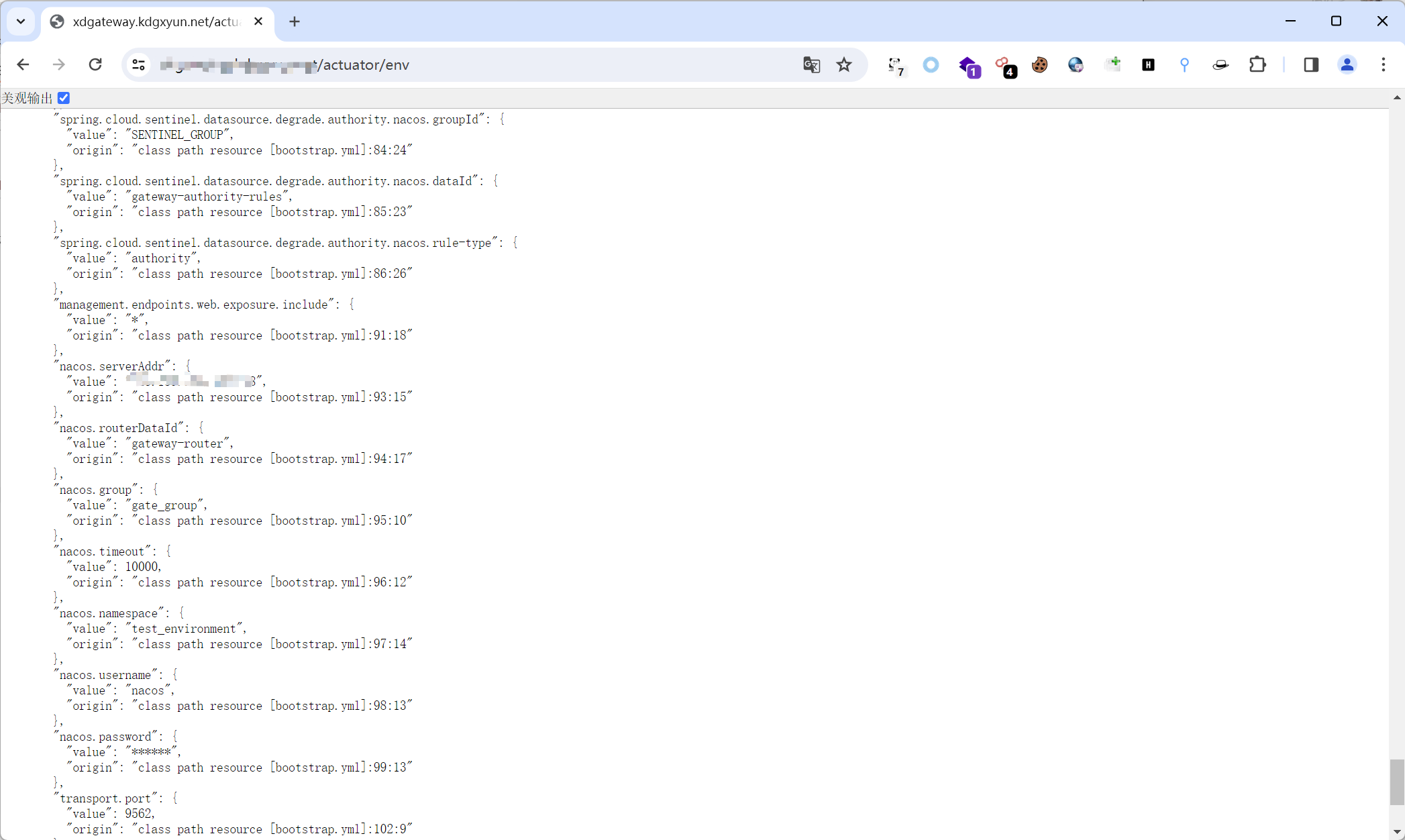The height and width of the screenshot is (840, 1405).
Task: Click the value "SENTINEL_GROUP"
Action: (x=177, y=135)
